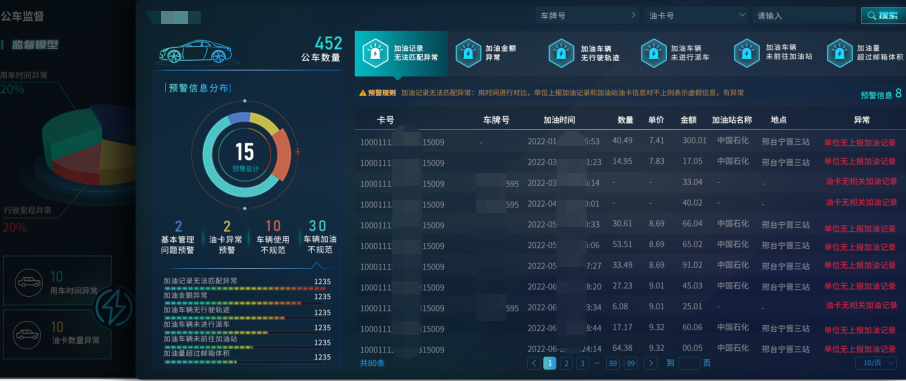Jump to page 89 in pagination
Screen dimensions: 906x381
pyautogui.click(x=612, y=363)
